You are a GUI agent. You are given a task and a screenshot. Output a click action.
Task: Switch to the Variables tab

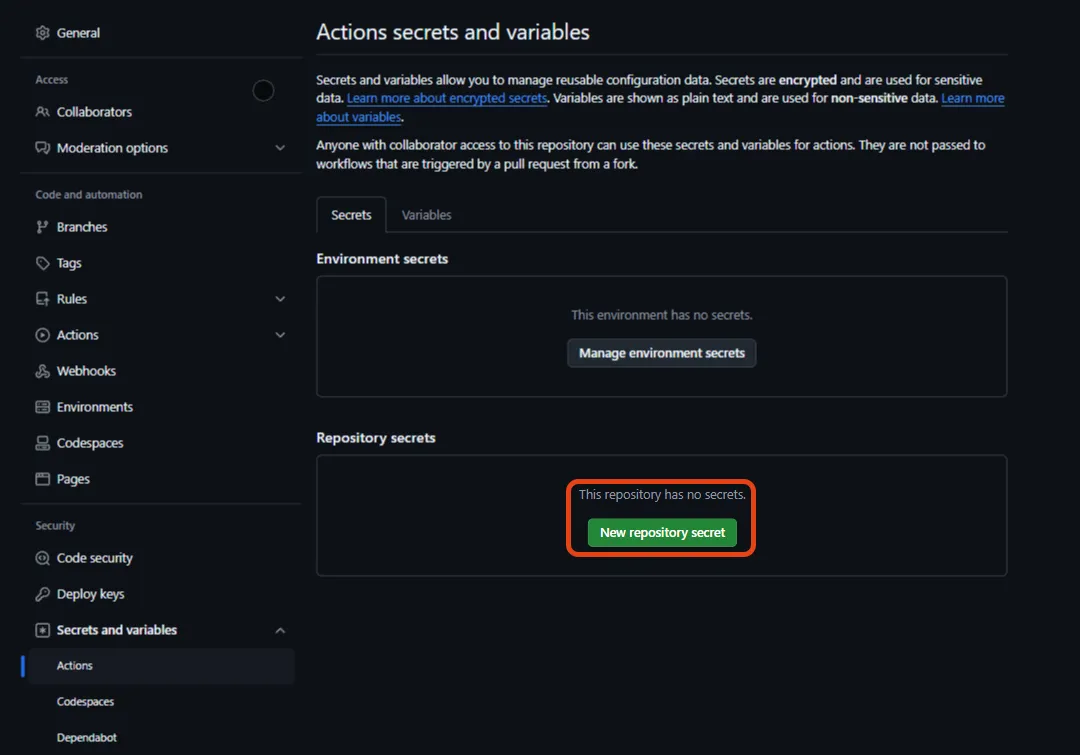(x=427, y=214)
